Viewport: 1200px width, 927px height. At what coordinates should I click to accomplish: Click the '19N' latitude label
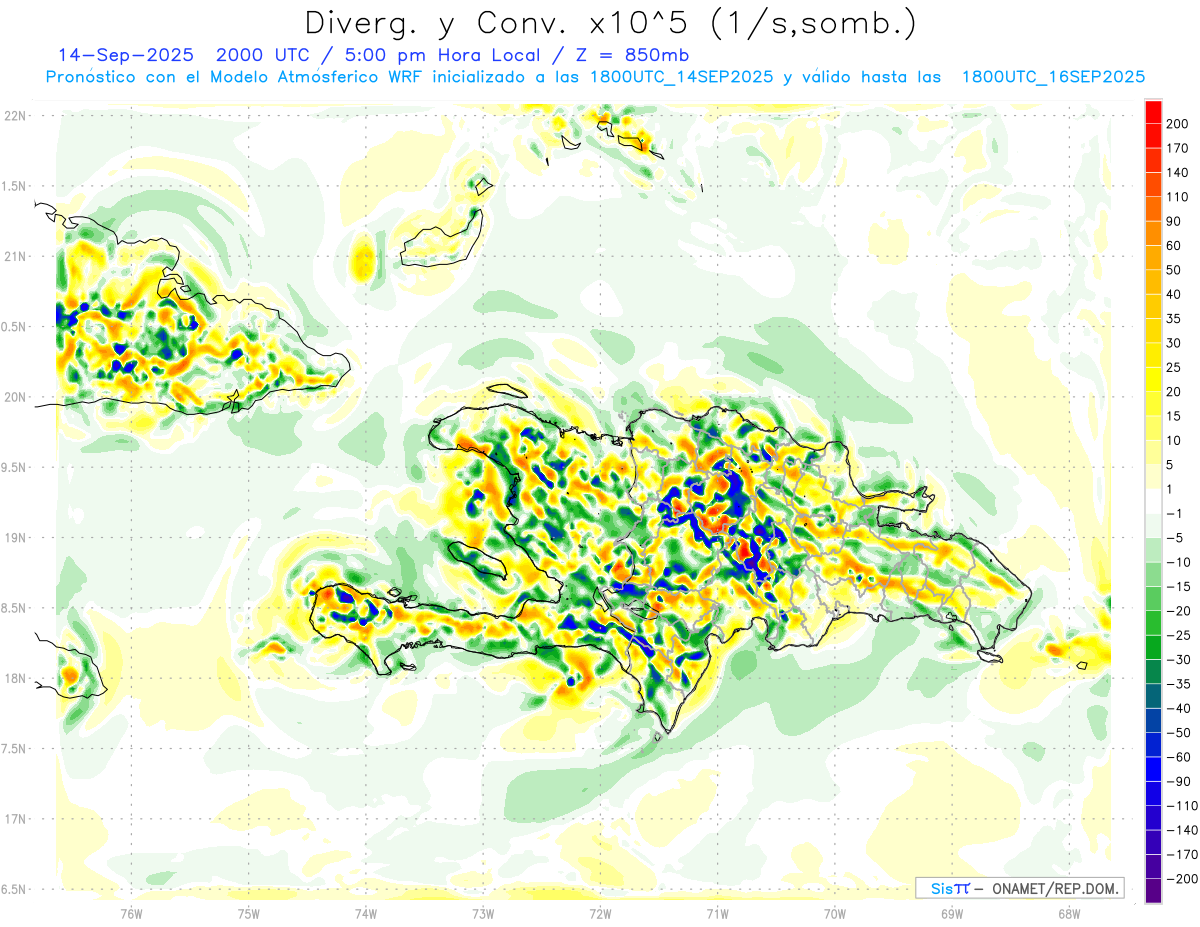click(15, 538)
